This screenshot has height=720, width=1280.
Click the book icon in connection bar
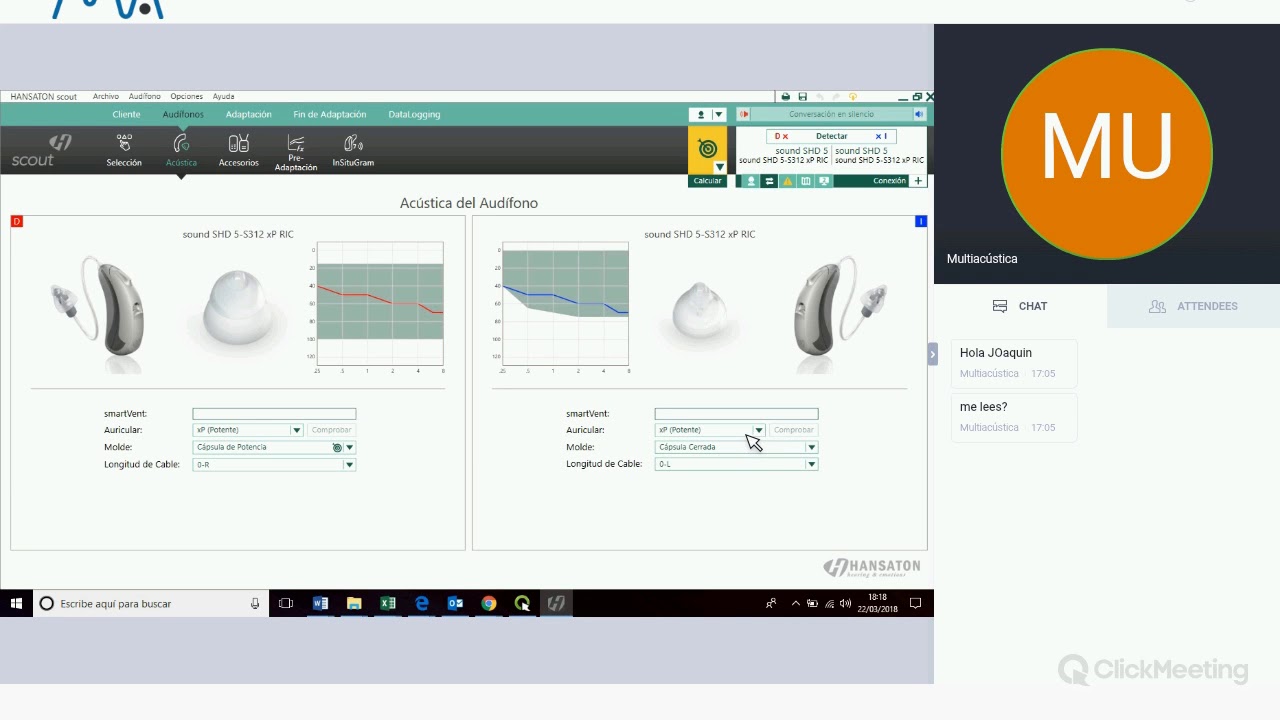point(805,181)
